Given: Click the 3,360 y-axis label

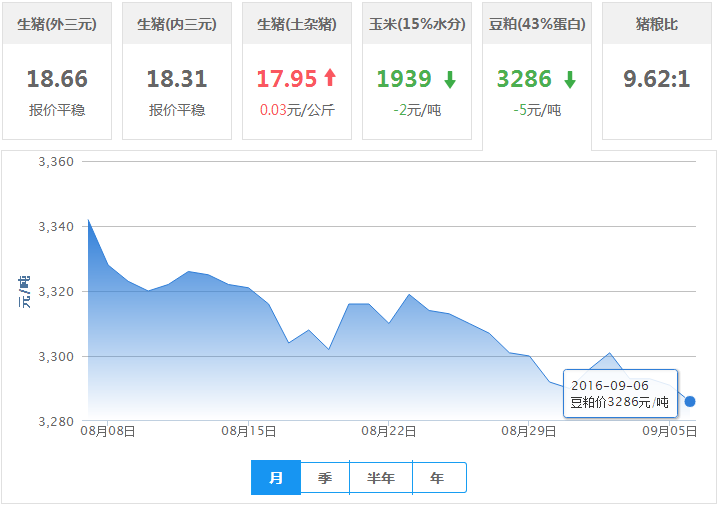Looking at the screenshot, I should [56, 162].
